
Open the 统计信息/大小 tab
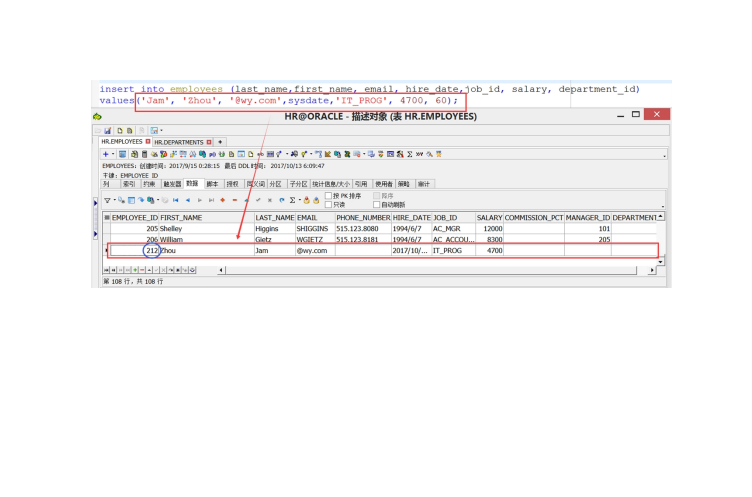[x=331, y=184]
